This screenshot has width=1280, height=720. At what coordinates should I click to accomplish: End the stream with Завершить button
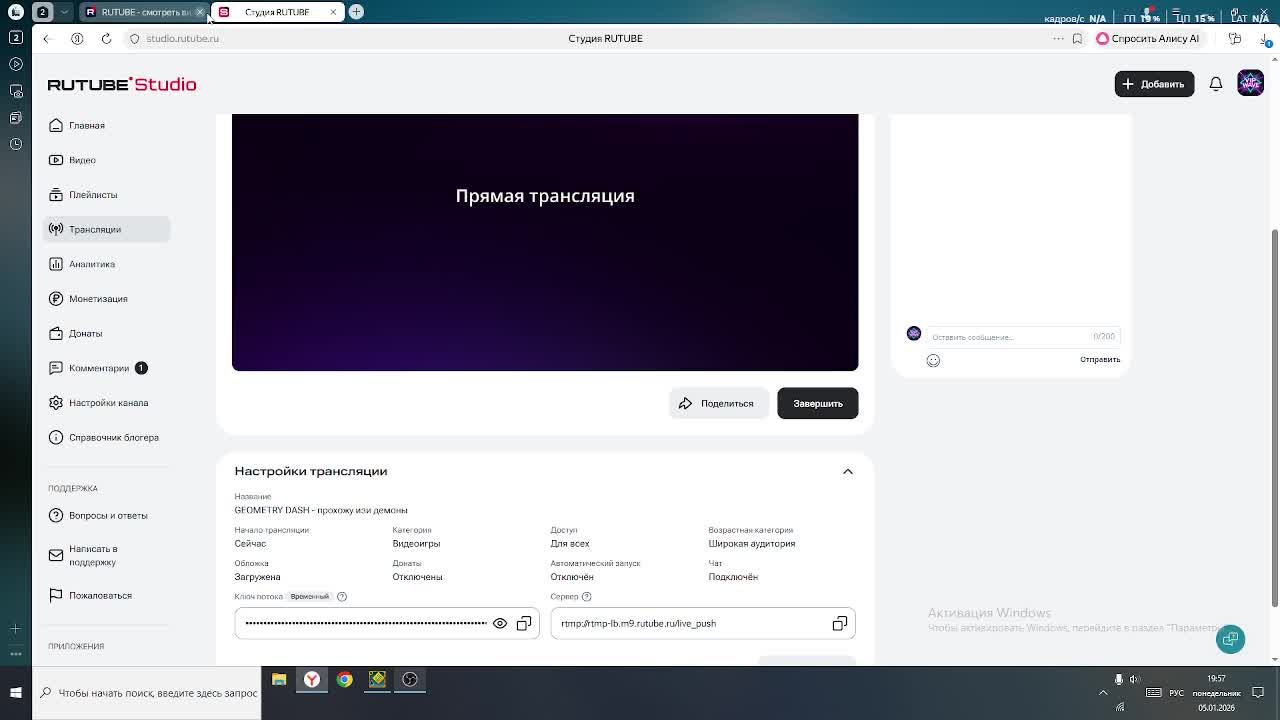pos(818,403)
